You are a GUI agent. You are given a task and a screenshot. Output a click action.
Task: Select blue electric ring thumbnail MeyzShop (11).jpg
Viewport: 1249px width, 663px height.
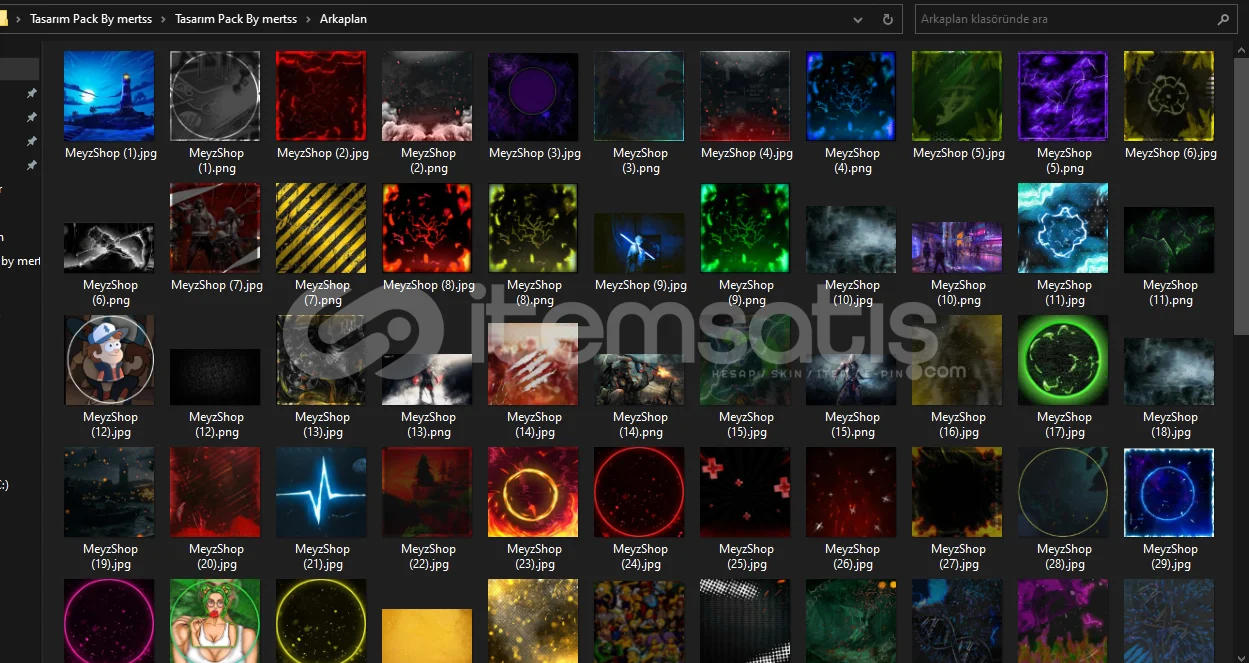1063,228
